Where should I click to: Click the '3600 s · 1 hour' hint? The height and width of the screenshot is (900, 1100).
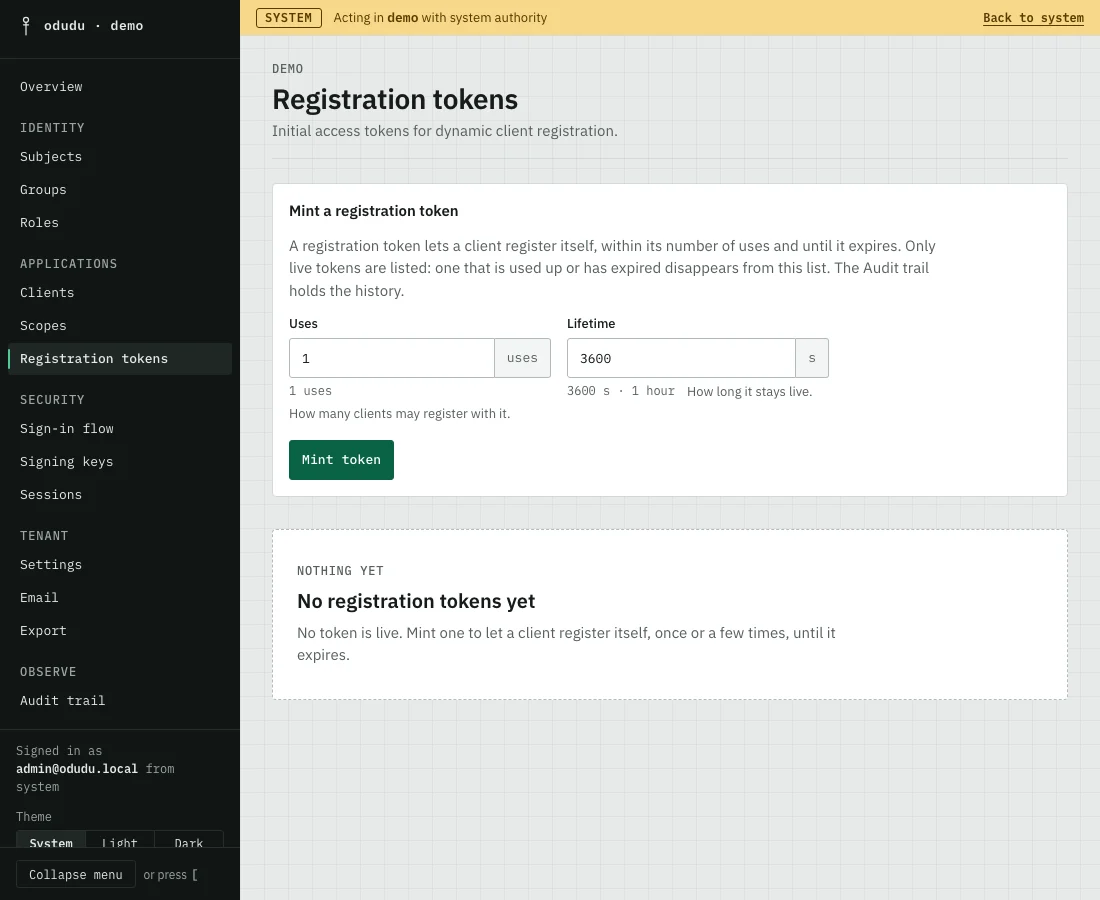(x=621, y=391)
